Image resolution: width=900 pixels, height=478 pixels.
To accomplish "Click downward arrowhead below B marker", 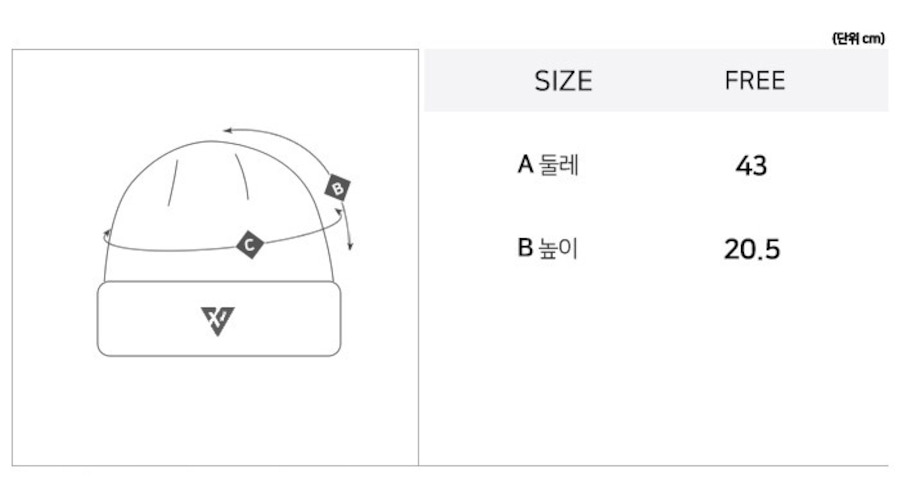I will (x=350, y=246).
